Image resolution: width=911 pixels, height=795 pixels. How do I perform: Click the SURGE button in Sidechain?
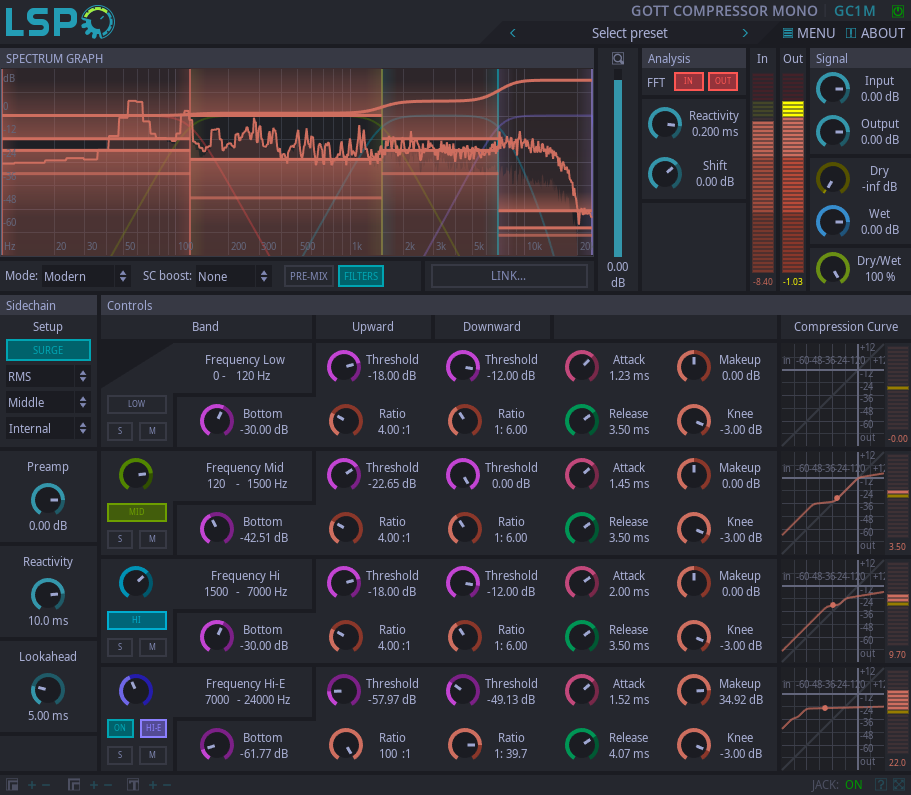click(x=47, y=350)
